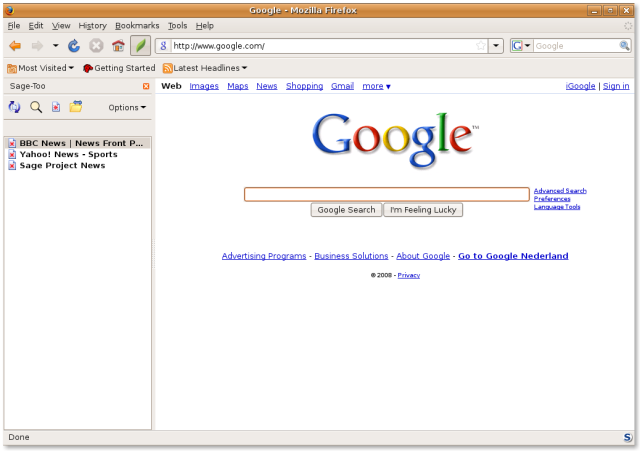The height and width of the screenshot is (451, 640).
Task: Click the Sage-Too magnifier discover feeds icon
Action: [x=36, y=107]
